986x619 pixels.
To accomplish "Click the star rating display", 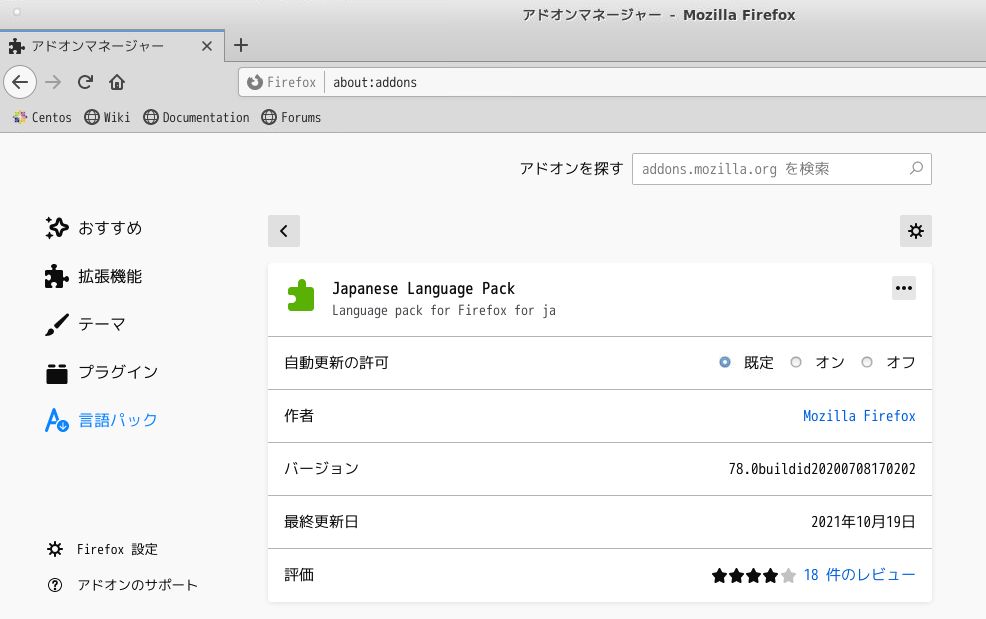I will (x=753, y=576).
